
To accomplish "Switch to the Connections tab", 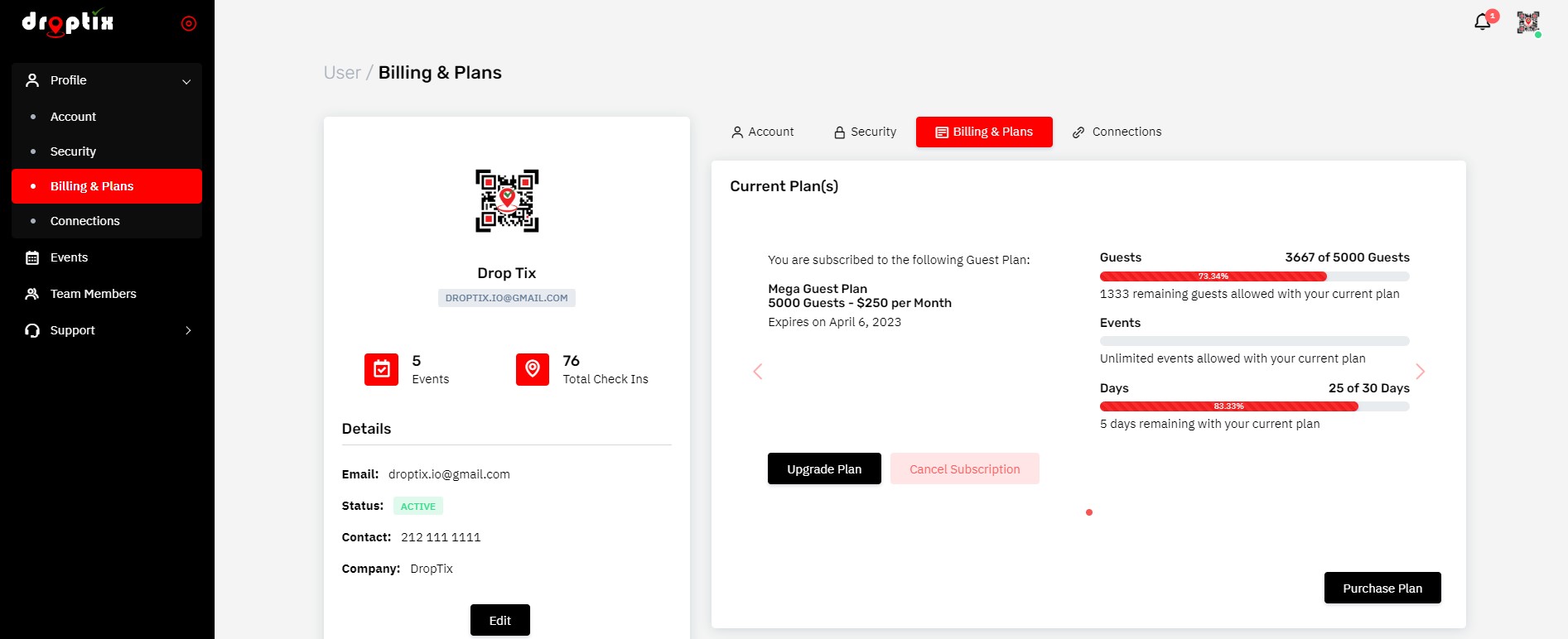I will [1117, 132].
